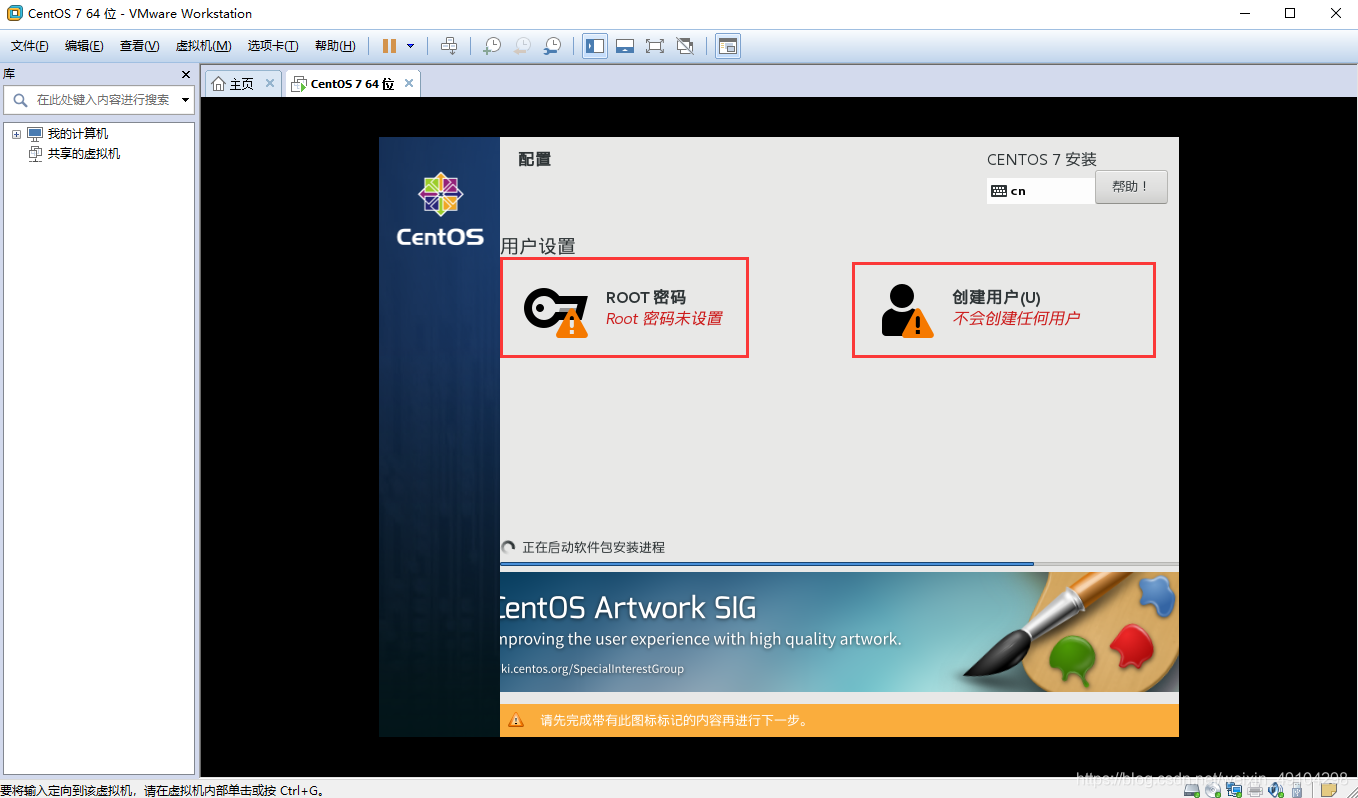
Task: Click the console view toolbar icon
Action: click(728, 46)
